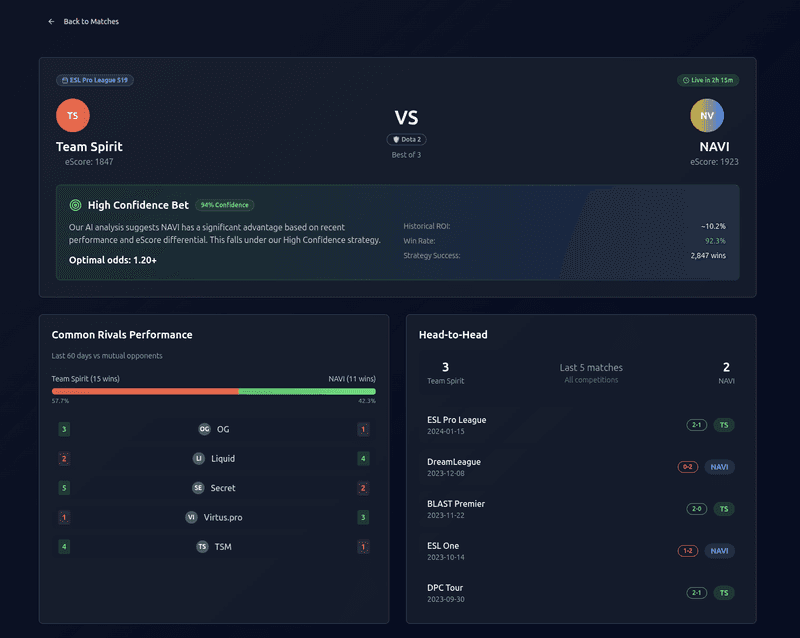Click the TS winner badge for ESL Pro League
The width and height of the screenshot is (800, 638).
[724, 425]
